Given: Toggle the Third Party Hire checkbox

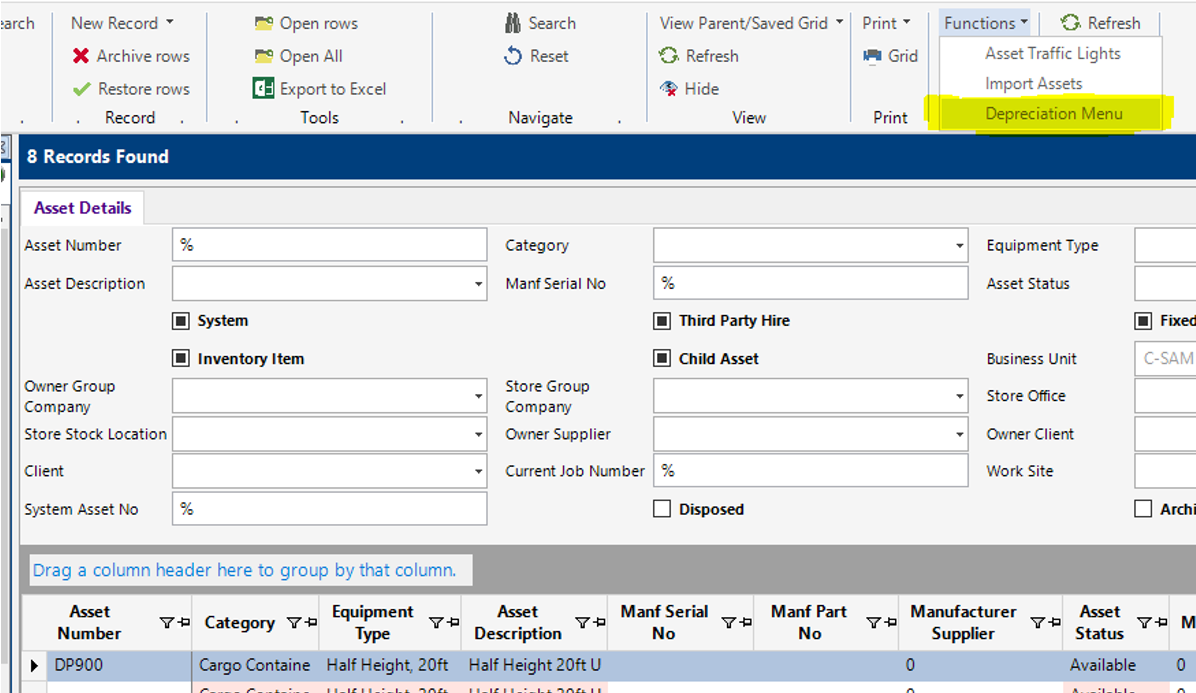Looking at the screenshot, I should 662,321.
